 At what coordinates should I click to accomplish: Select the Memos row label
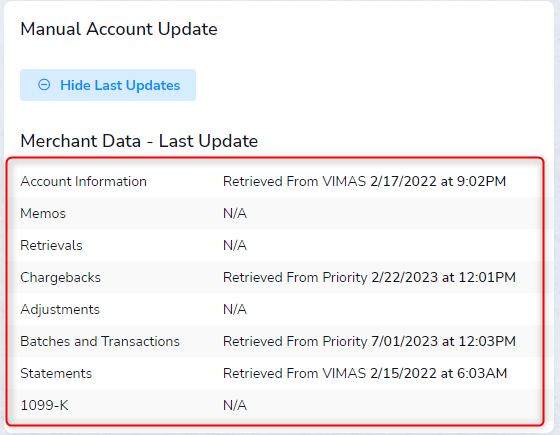(x=43, y=214)
